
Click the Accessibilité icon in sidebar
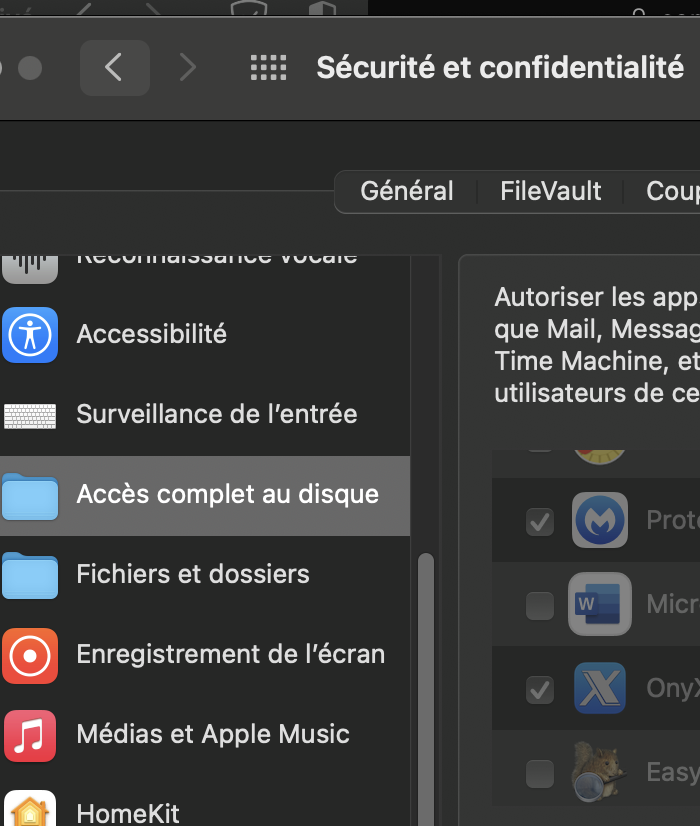[30, 334]
